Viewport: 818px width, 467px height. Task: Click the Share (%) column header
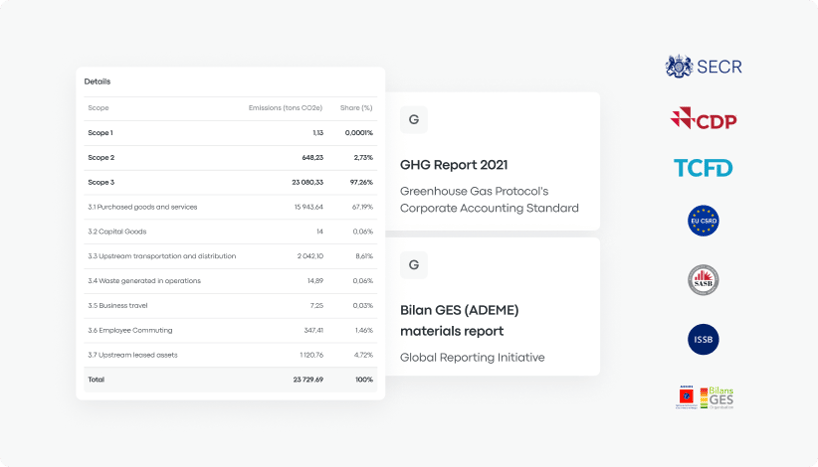tap(356, 108)
